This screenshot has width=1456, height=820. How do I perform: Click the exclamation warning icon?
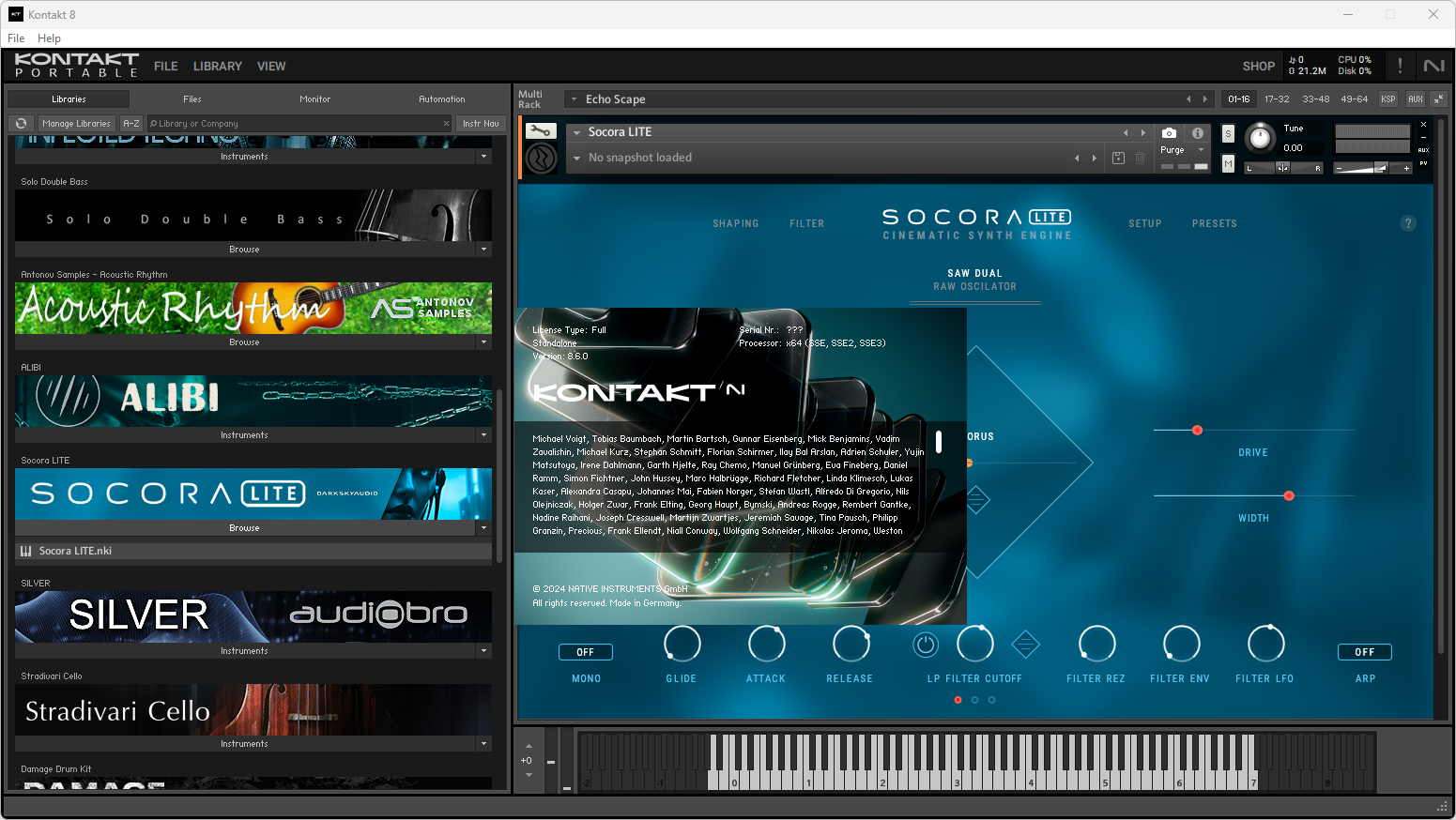tap(1400, 66)
